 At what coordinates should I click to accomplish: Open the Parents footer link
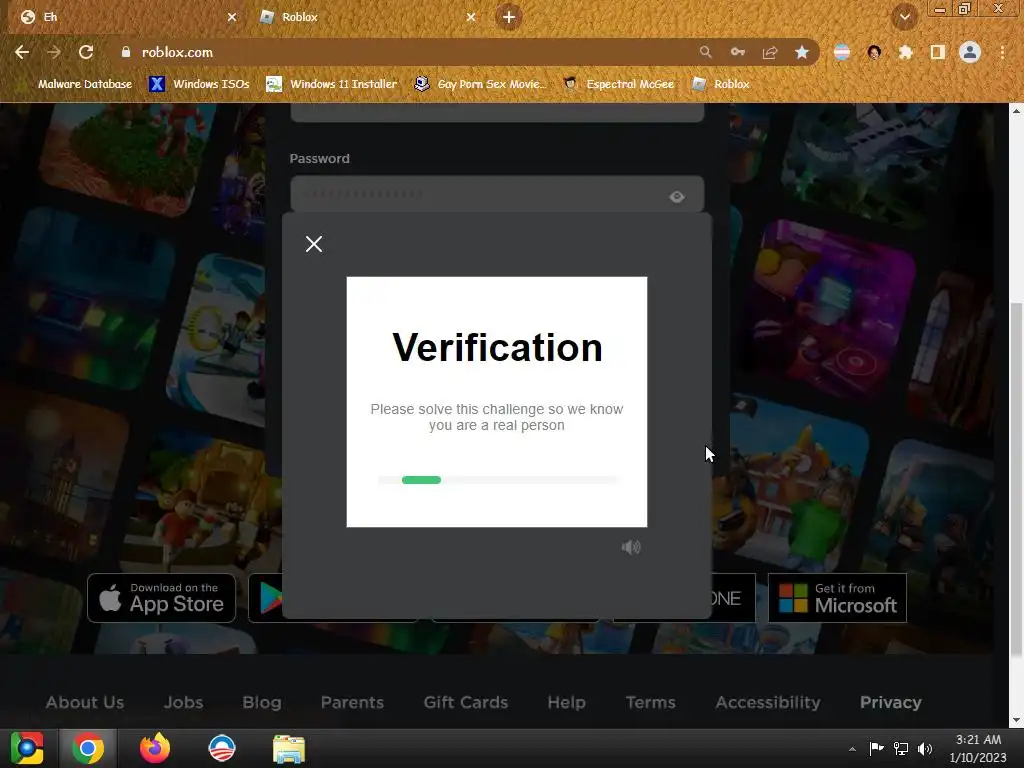[x=352, y=702]
